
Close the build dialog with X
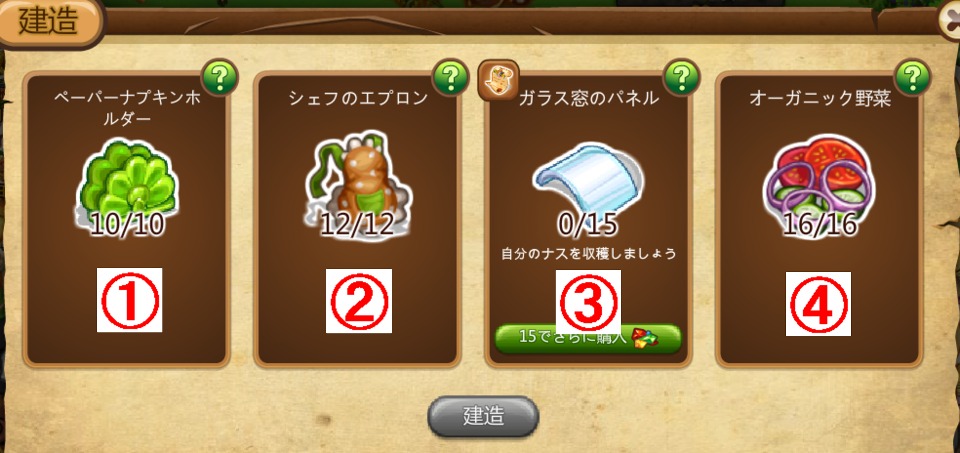[x=950, y=21]
